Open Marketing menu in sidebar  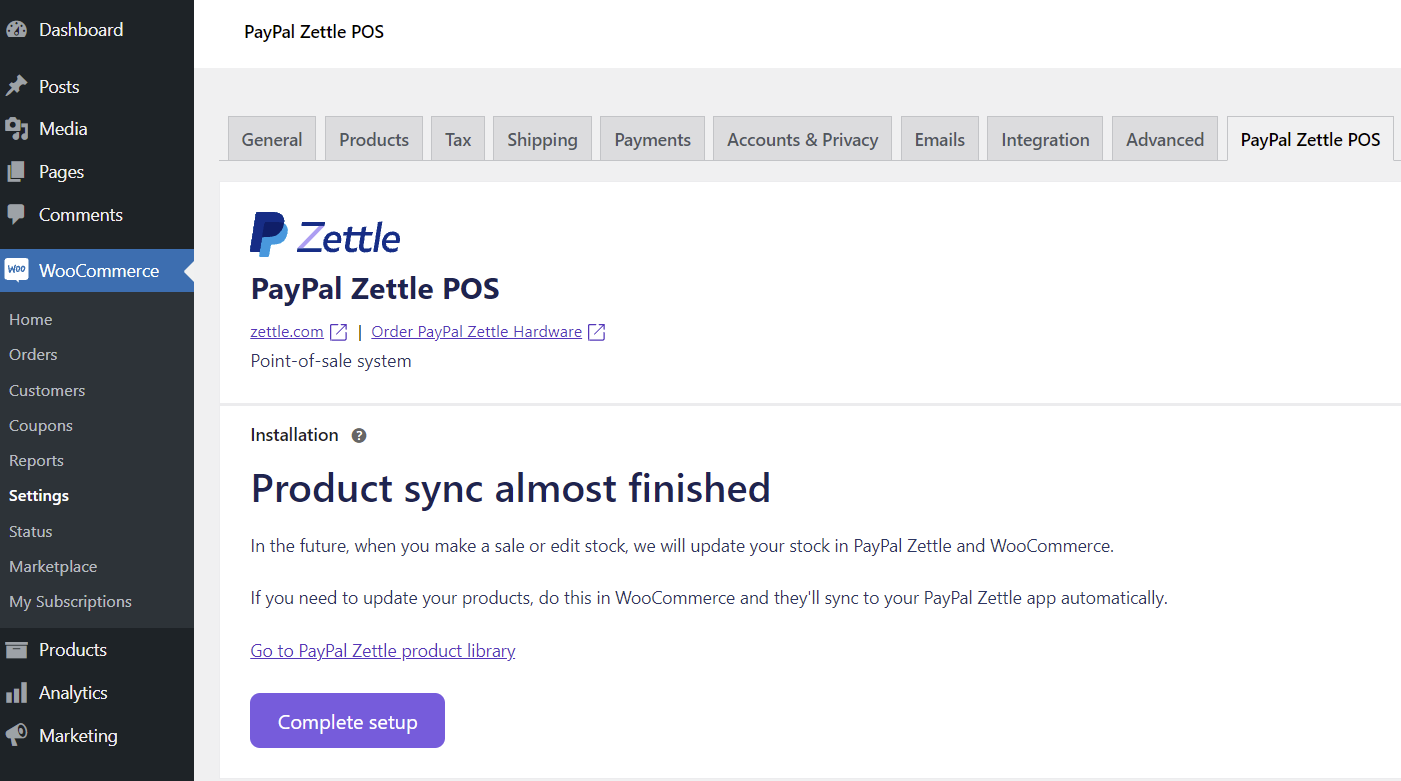point(78,736)
